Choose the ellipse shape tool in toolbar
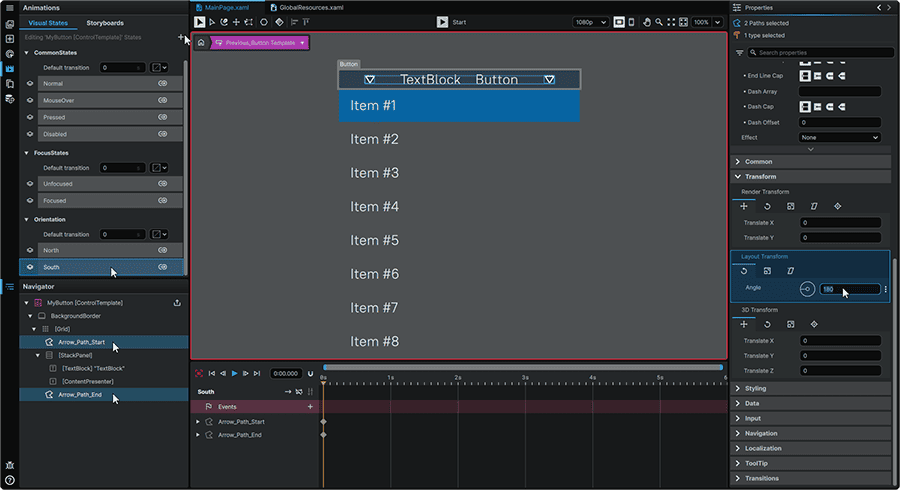Image resolution: width=900 pixels, height=490 pixels. coord(263,22)
